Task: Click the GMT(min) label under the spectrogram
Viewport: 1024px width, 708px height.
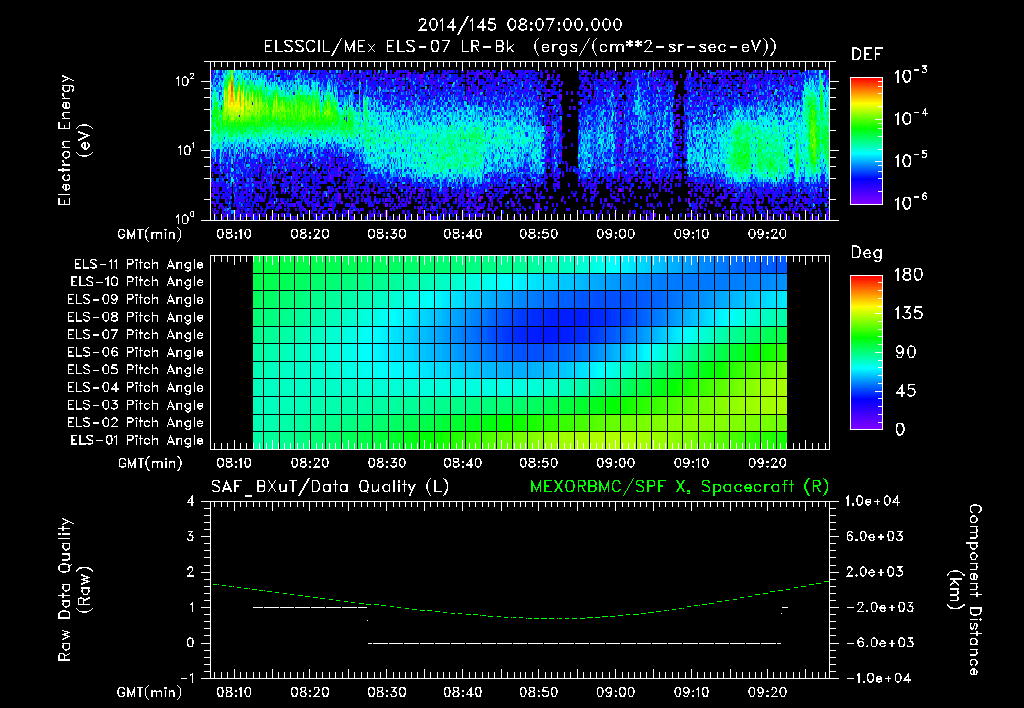Action: point(150,234)
